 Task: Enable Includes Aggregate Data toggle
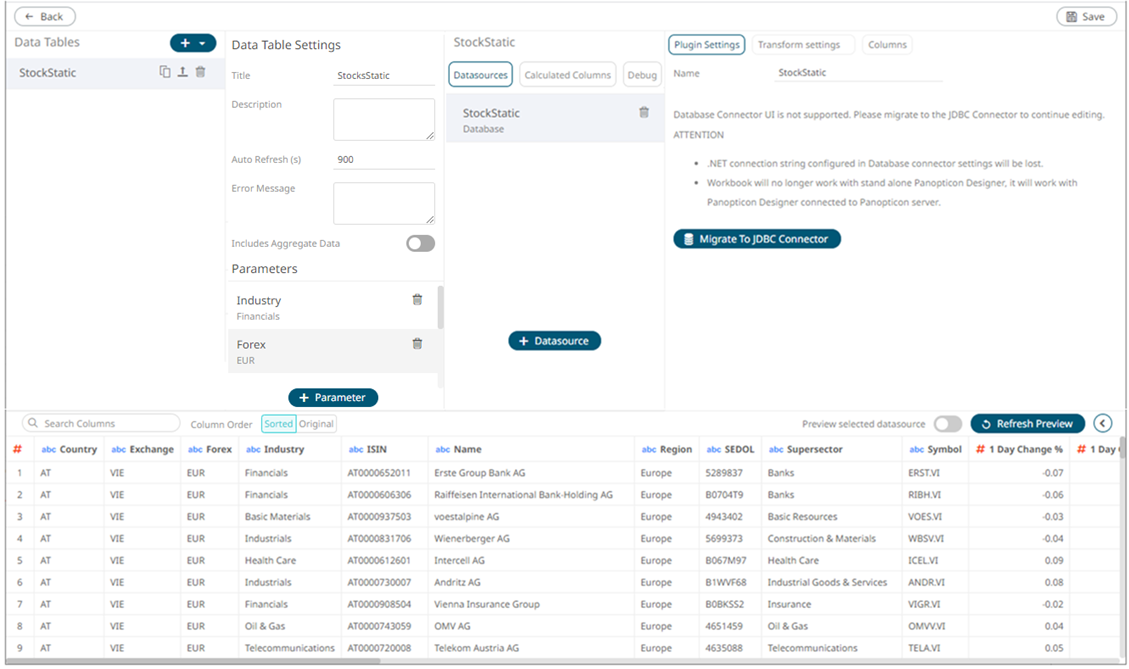pyautogui.click(x=420, y=243)
